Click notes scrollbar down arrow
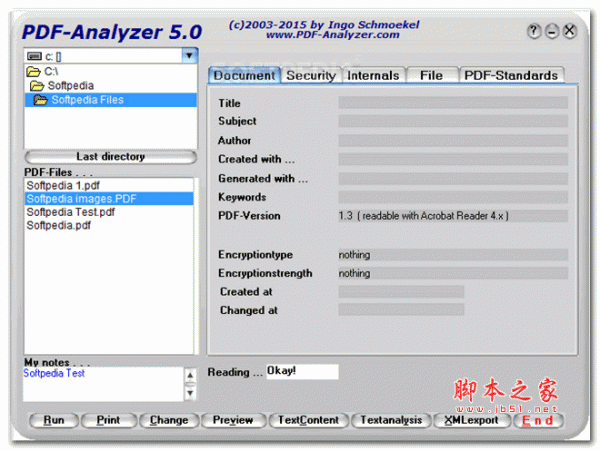 (x=190, y=394)
